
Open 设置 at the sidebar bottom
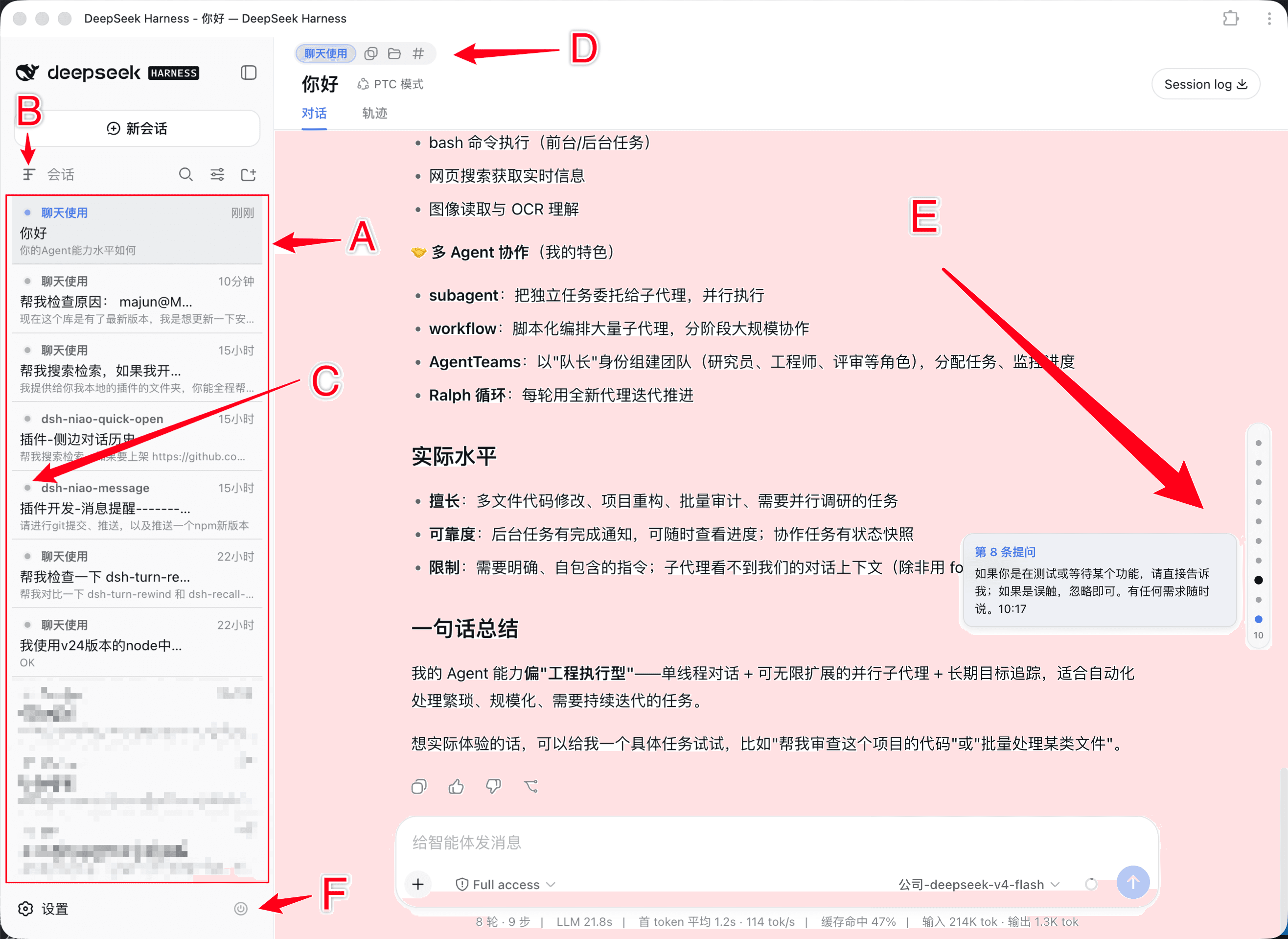click(43, 909)
